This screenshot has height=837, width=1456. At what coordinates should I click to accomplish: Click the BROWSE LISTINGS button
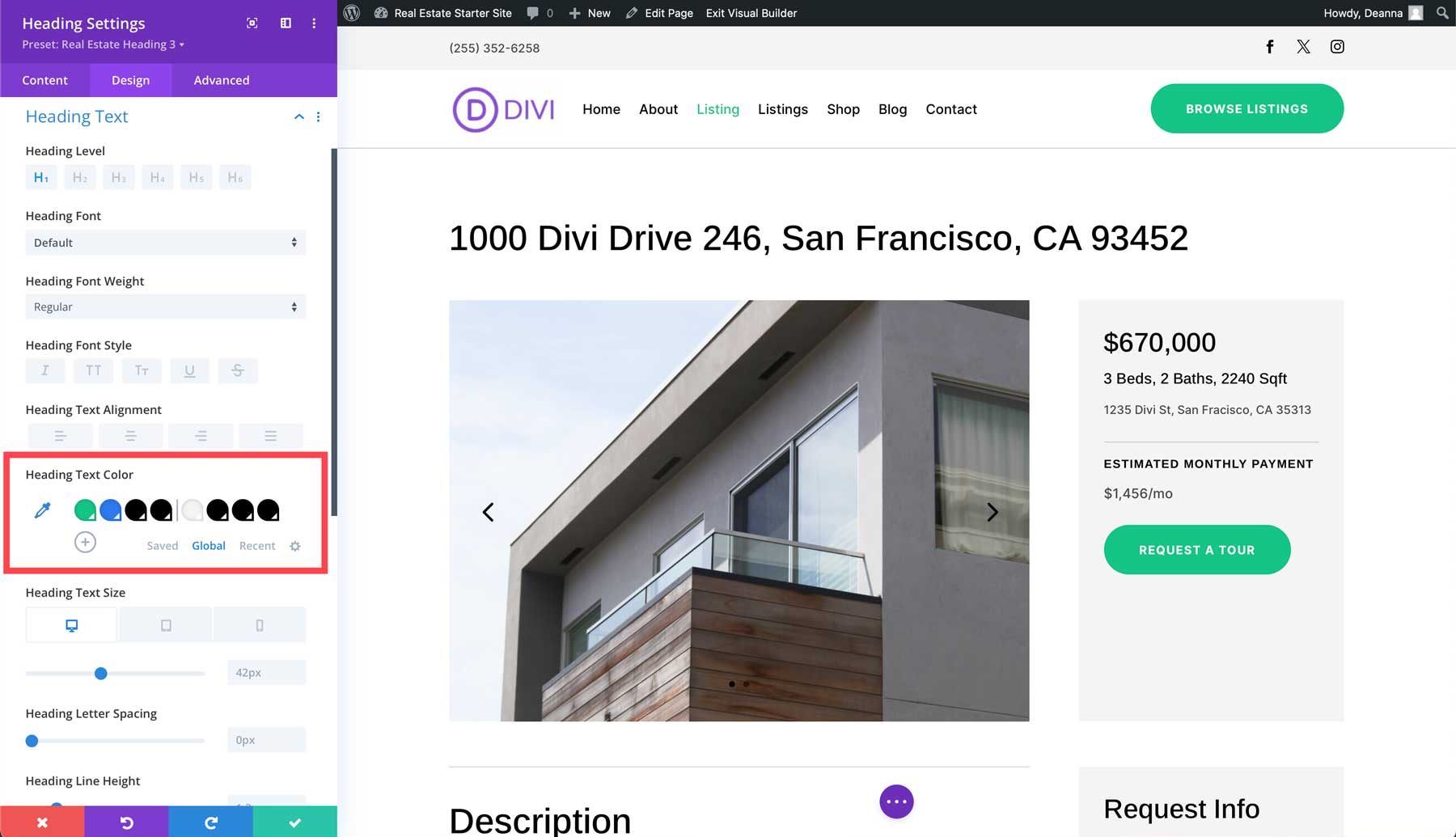point(1246,108)
